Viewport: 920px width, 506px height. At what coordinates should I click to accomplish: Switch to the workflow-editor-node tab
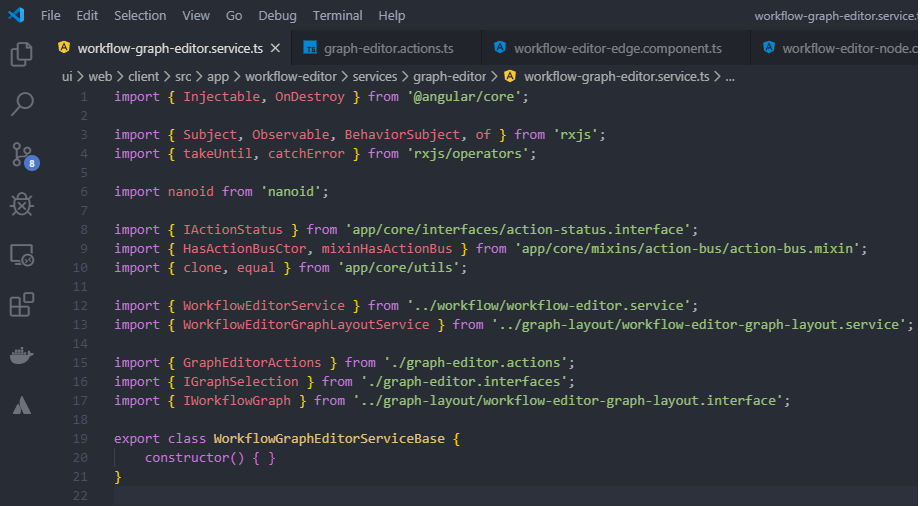click(x=836, y=48)
